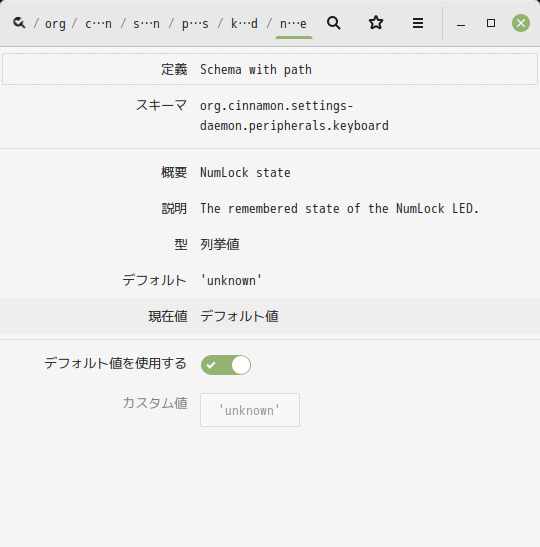The image size is (540, 547).
Task: Click the 現在値 'デフォルト値' row
Action: pos(270,316)
